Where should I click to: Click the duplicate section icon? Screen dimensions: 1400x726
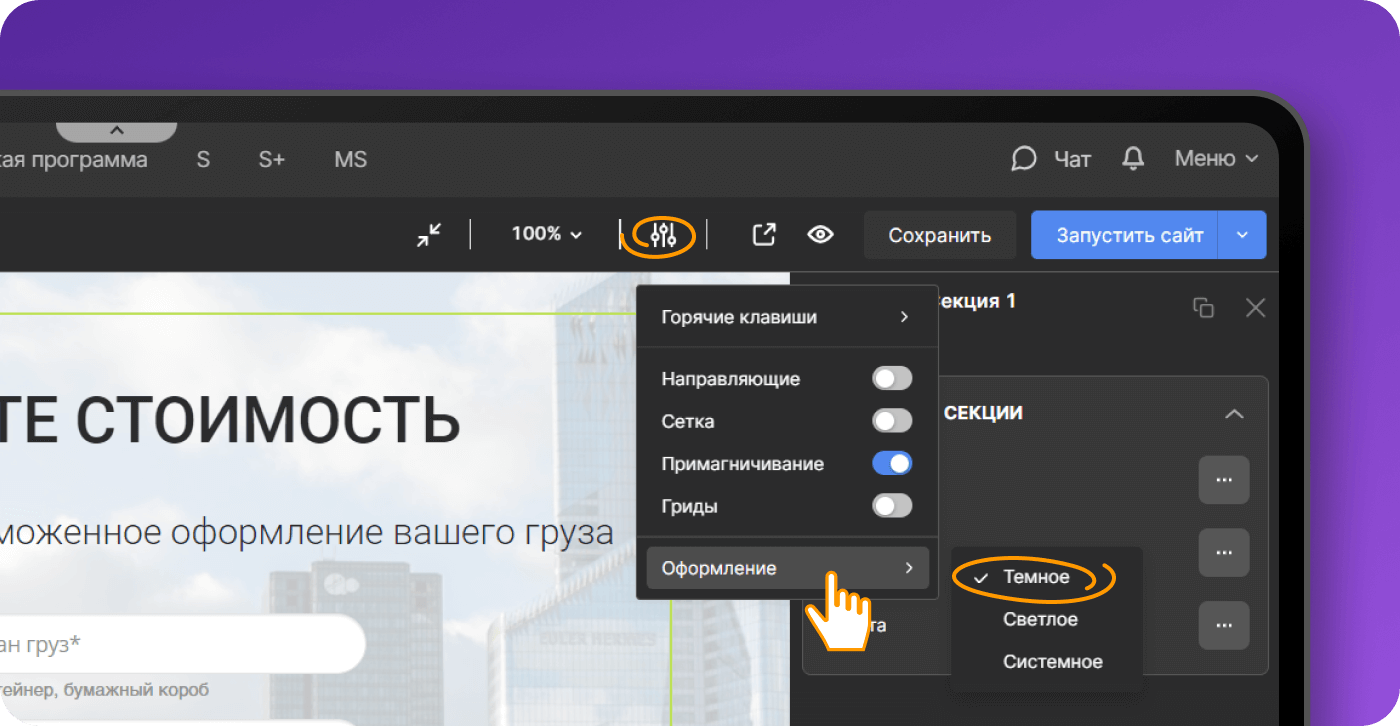1204,308
